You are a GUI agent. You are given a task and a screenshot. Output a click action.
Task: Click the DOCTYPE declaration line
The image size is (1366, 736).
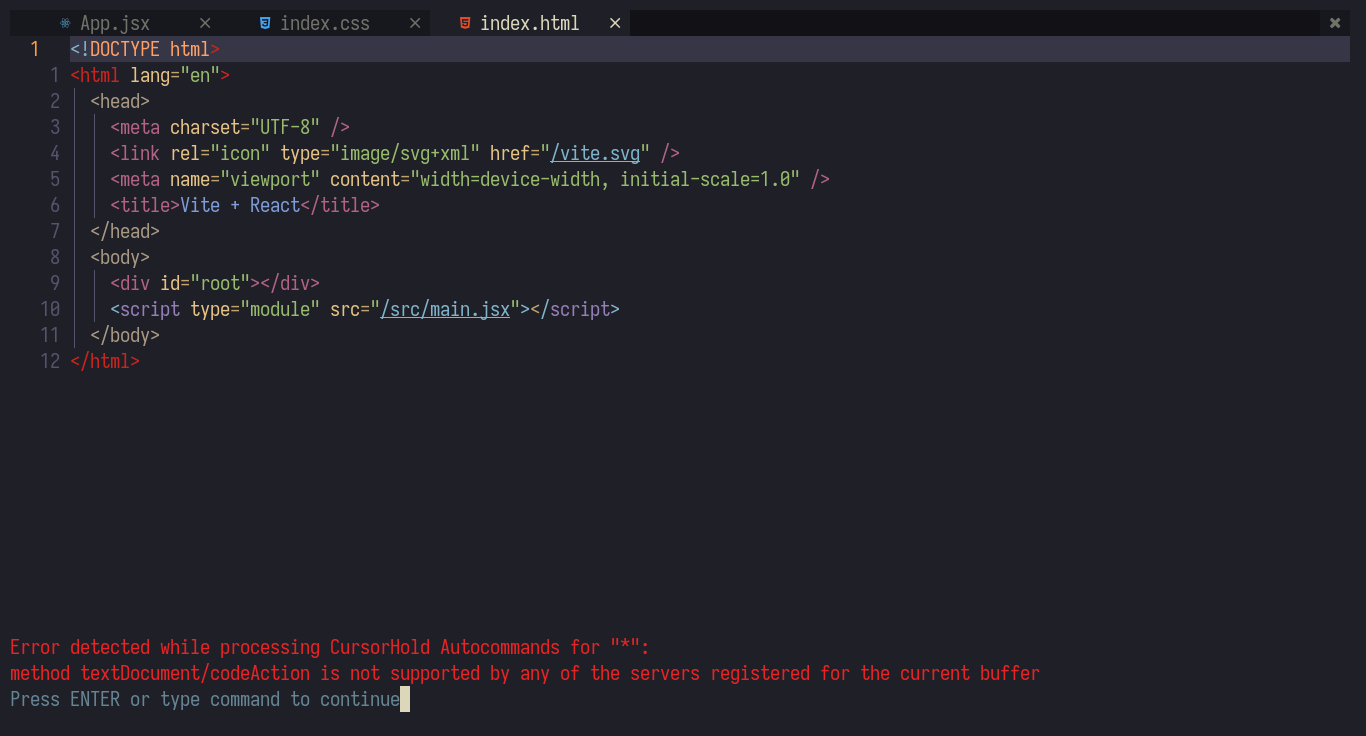(x=144, y=48)
